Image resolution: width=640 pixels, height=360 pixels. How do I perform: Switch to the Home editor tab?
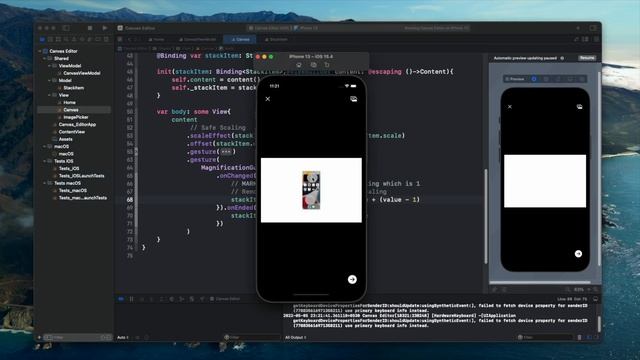pyautogui.click(x=156, y=40)
